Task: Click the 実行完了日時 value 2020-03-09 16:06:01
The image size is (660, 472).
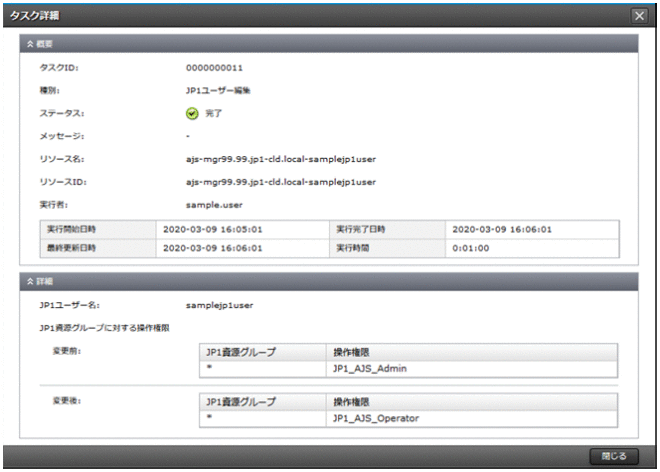Action: coord(502,229)
